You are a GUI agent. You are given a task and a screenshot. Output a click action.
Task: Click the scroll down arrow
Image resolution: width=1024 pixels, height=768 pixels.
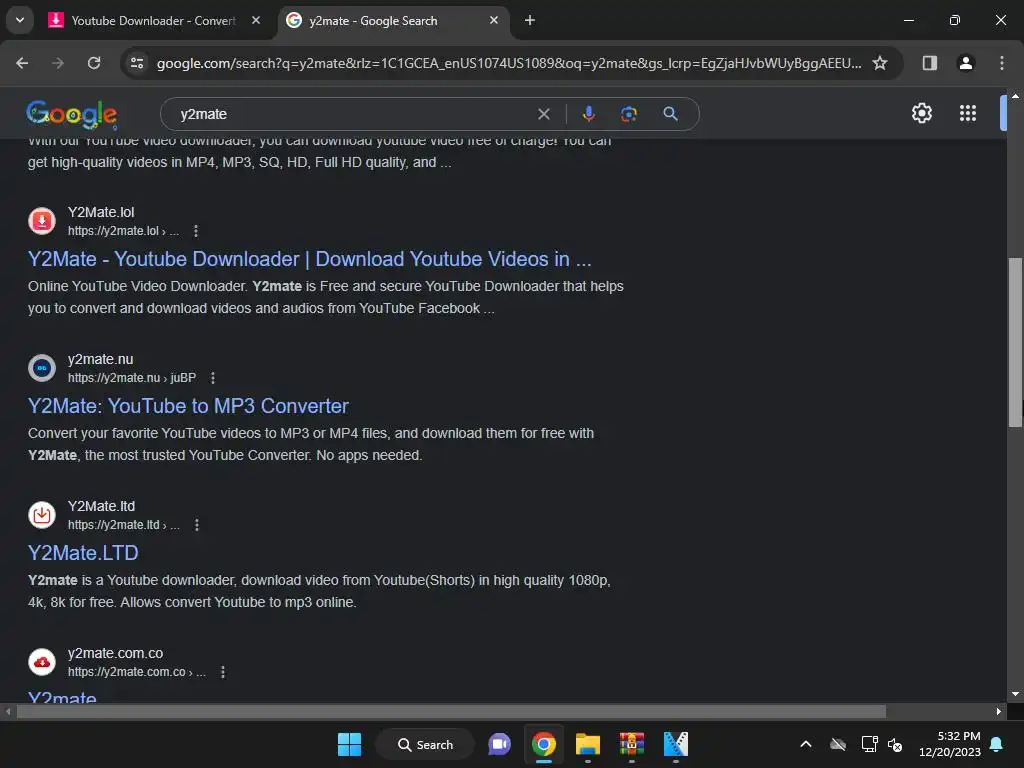coord(1015,694)
